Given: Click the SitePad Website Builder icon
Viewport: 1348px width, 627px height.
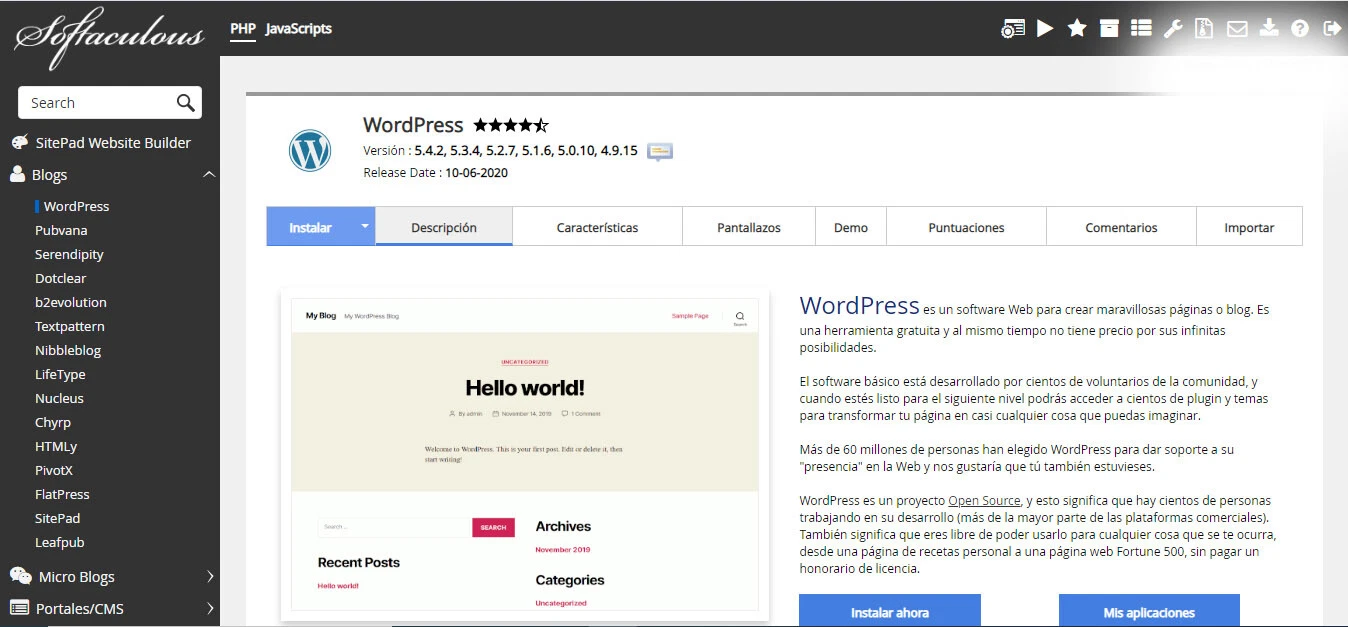Looking at the screenshot, I should 19,143.
